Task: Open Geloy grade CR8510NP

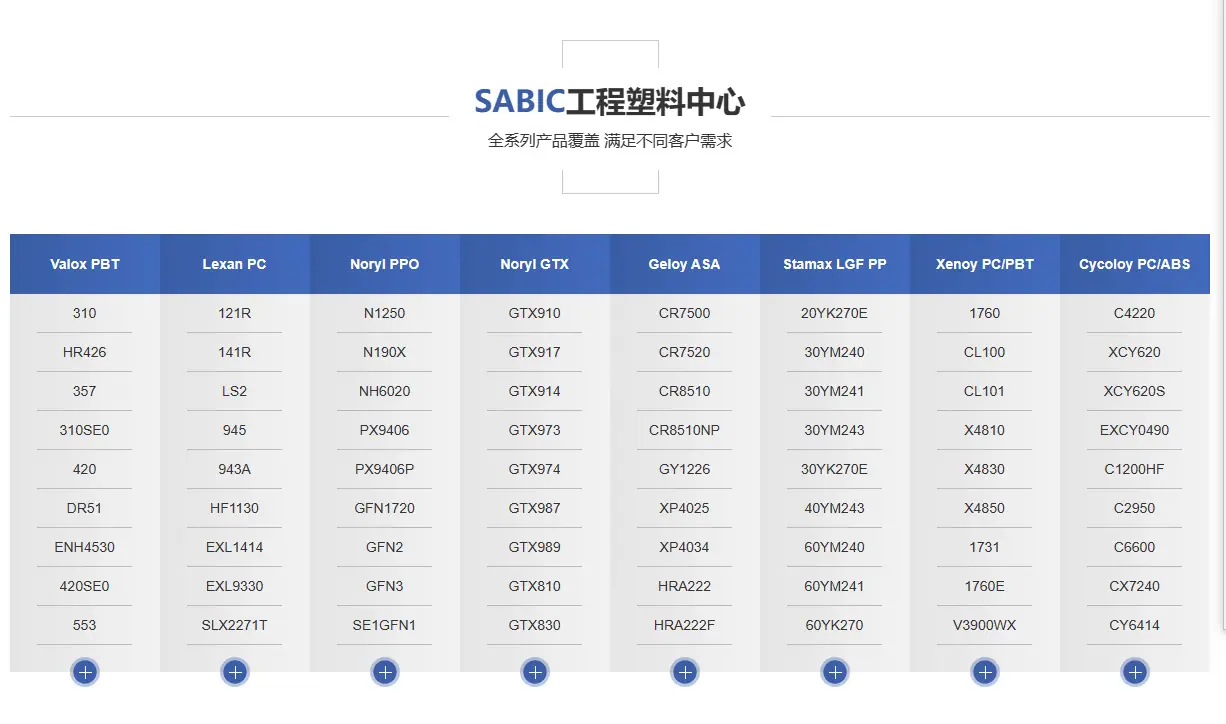Action: pyautogui.click(x=685, y=430)
